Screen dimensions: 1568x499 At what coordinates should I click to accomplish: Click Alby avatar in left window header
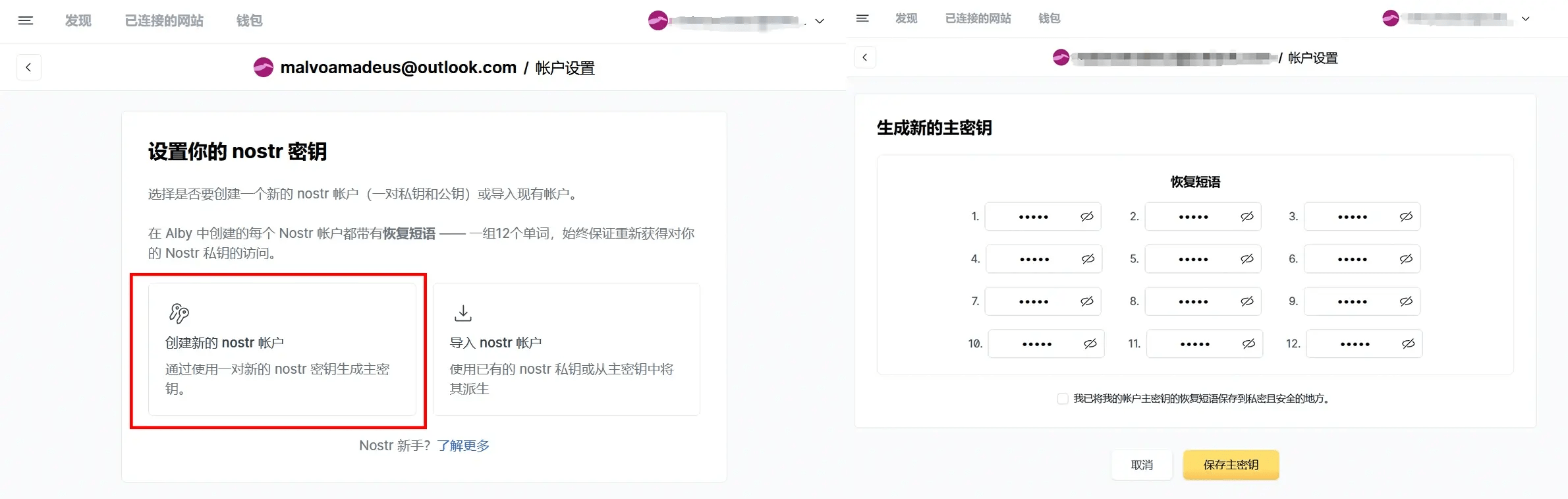(658, 20)
